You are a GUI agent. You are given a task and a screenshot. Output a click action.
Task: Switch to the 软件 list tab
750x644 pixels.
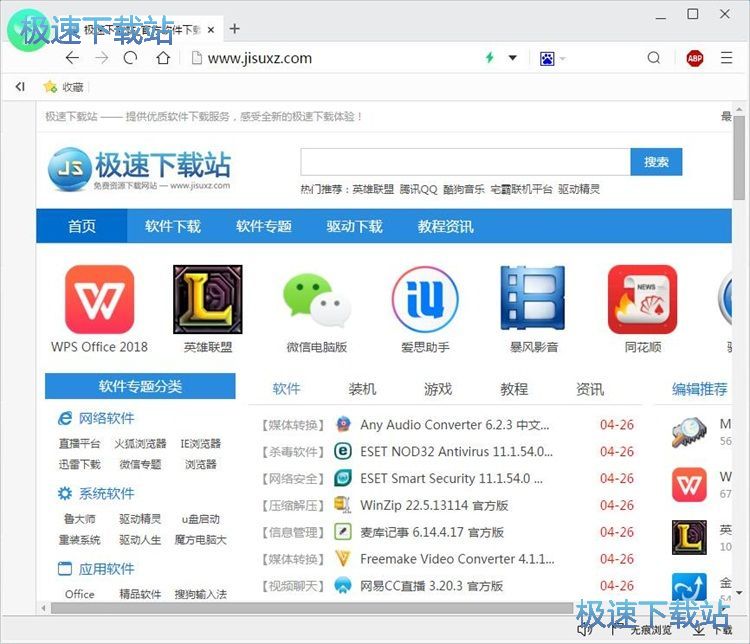click(286, 389)
